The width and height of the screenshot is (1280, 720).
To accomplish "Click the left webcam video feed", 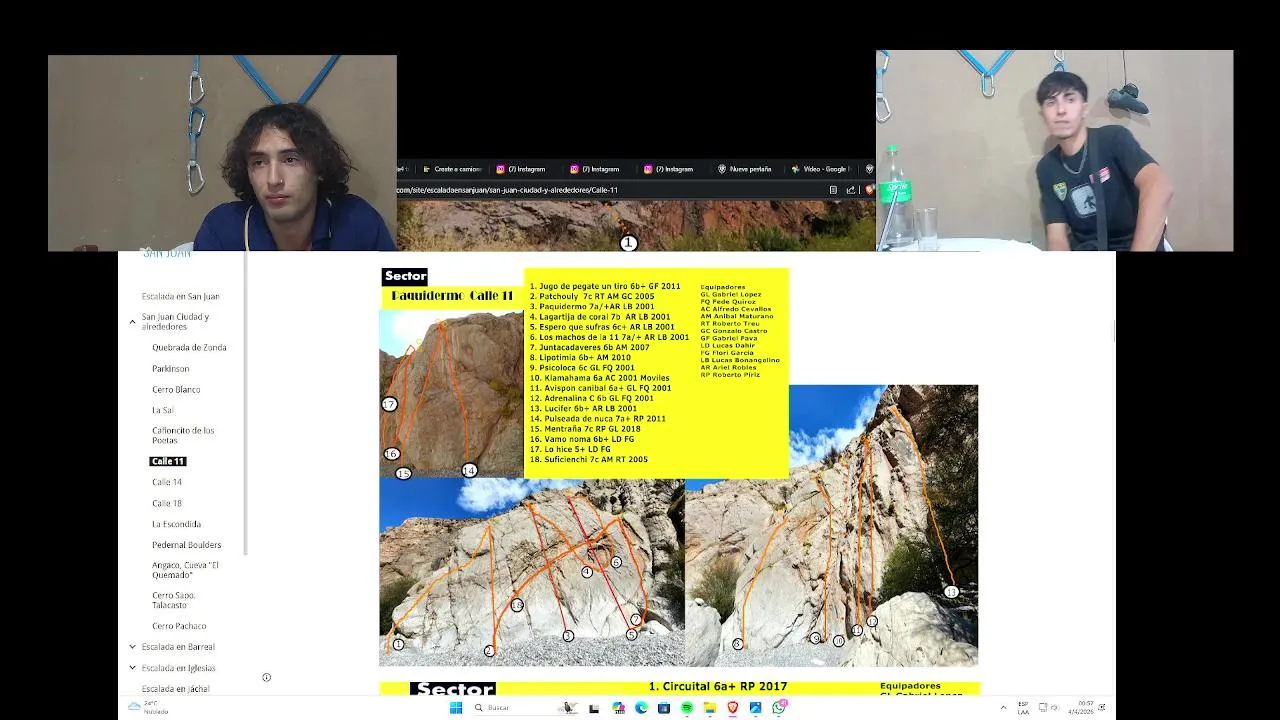I will point(222,153).
